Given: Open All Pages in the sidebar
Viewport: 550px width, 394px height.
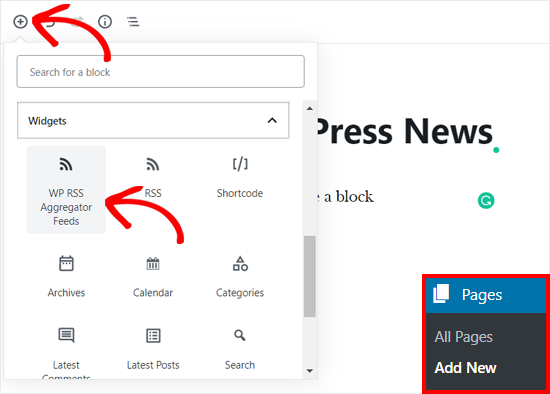Looking at the screenshot, I should point(463,337).
